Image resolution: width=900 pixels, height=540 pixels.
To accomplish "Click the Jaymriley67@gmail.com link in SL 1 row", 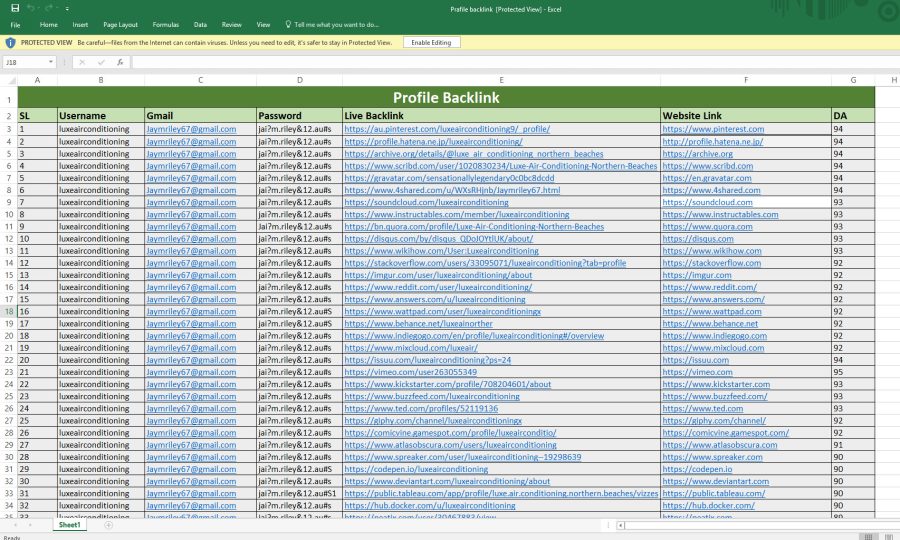I will point(191,129).
